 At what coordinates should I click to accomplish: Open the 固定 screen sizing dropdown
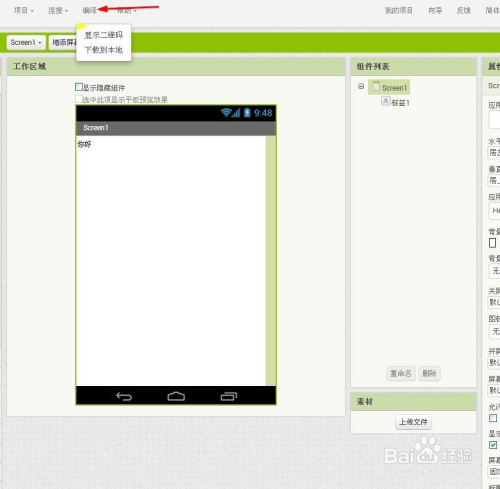click(x=494, y=472)
